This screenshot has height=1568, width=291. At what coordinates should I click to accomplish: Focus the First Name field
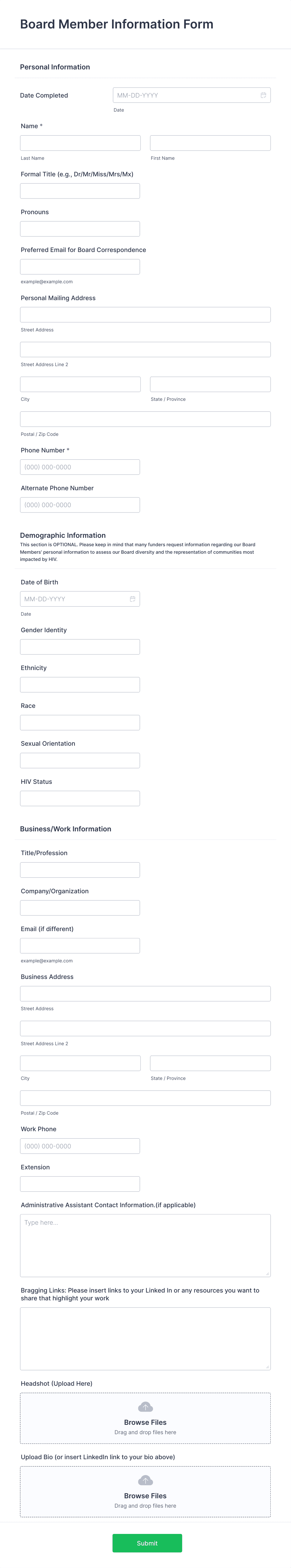coord(211,143)
